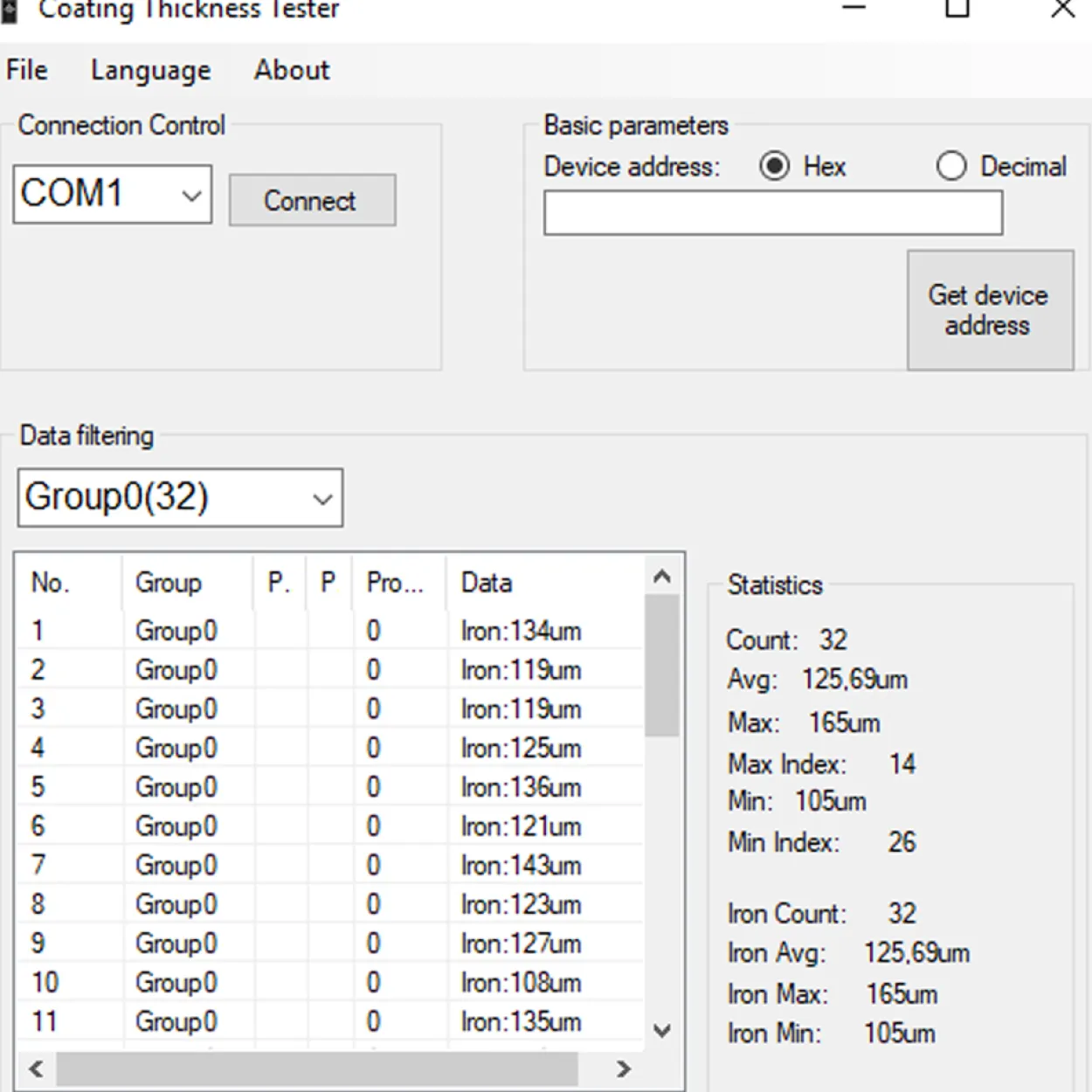Viewport: 1092px width, 1092px height.
Task: Click Get device address button
Action: 990,310
